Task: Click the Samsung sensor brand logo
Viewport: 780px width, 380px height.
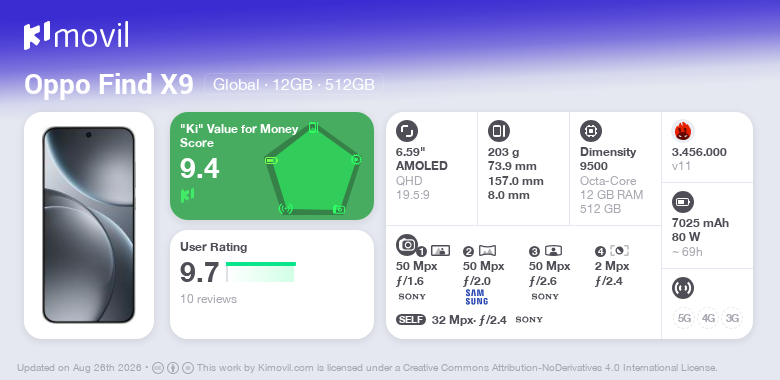Action: click(477, 297)
